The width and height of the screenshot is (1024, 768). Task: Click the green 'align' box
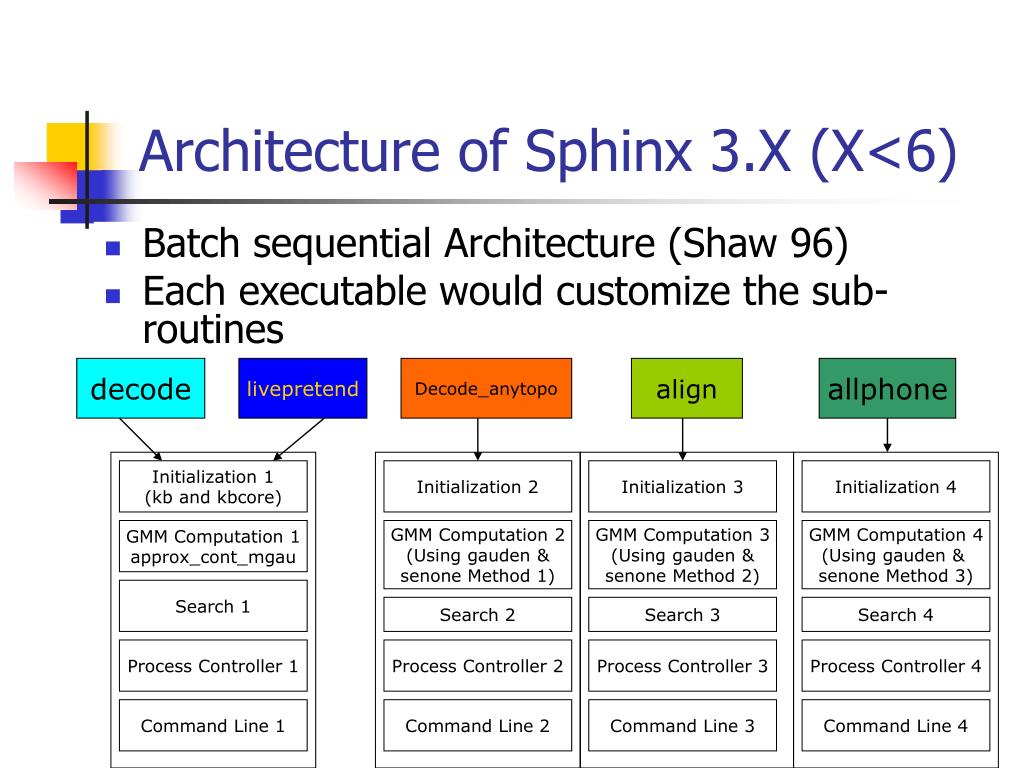click(686, 389)
